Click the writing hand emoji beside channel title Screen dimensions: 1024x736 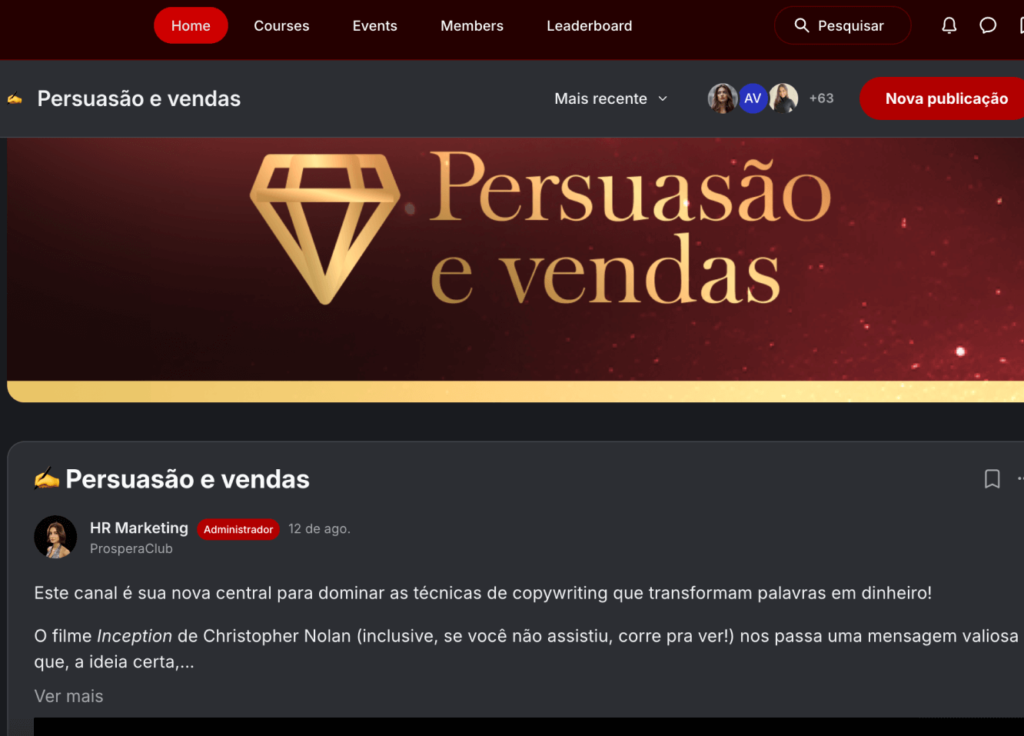(x=14, y=99)
